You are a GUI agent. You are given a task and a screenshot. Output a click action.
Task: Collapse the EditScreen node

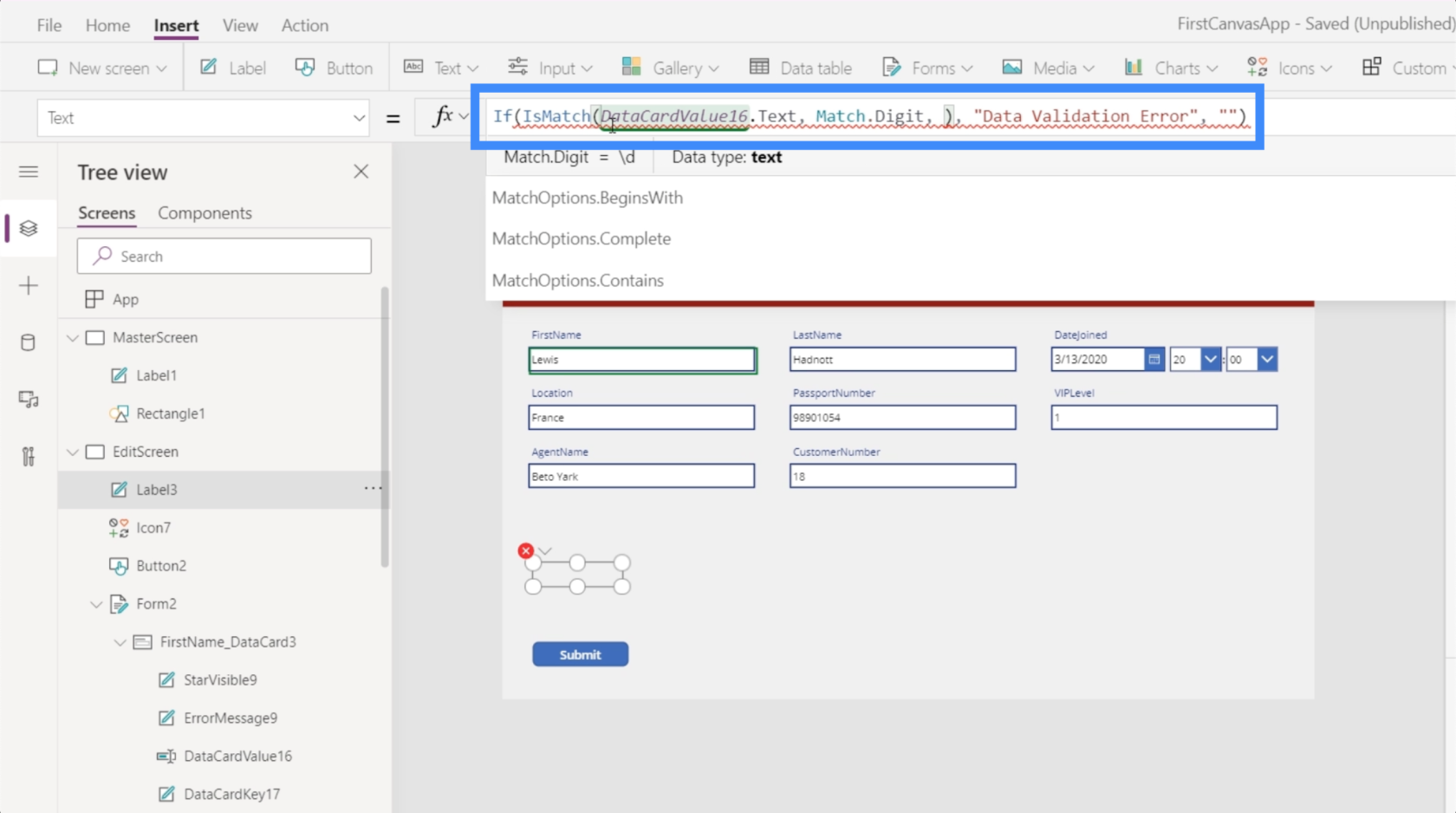coord(73,452)
